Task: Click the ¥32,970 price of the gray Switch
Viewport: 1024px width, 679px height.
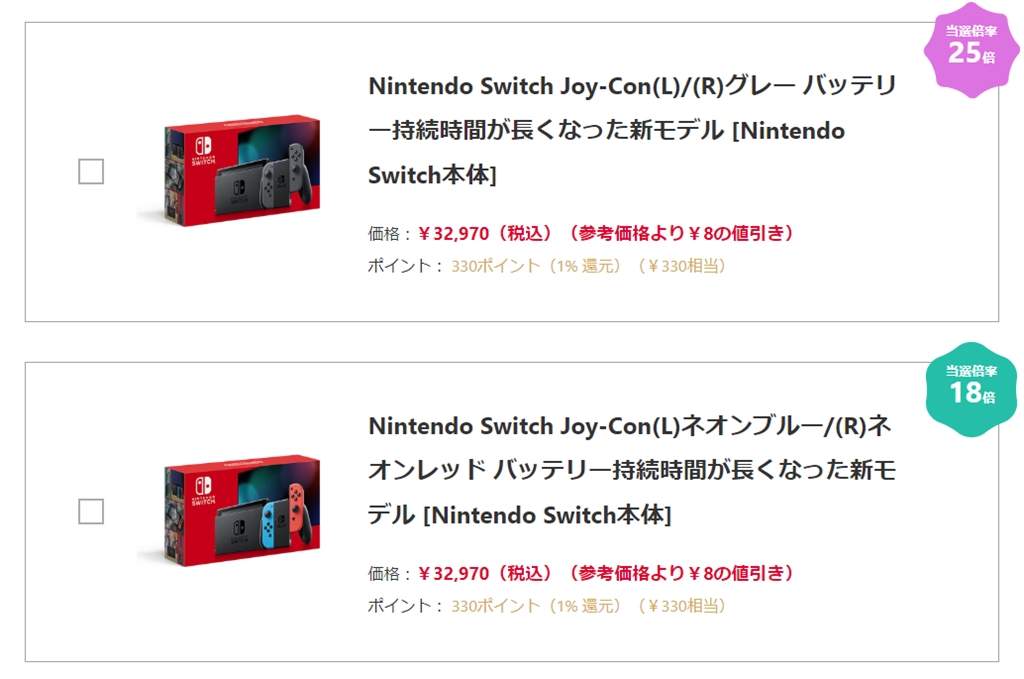Action: point(453,234)
